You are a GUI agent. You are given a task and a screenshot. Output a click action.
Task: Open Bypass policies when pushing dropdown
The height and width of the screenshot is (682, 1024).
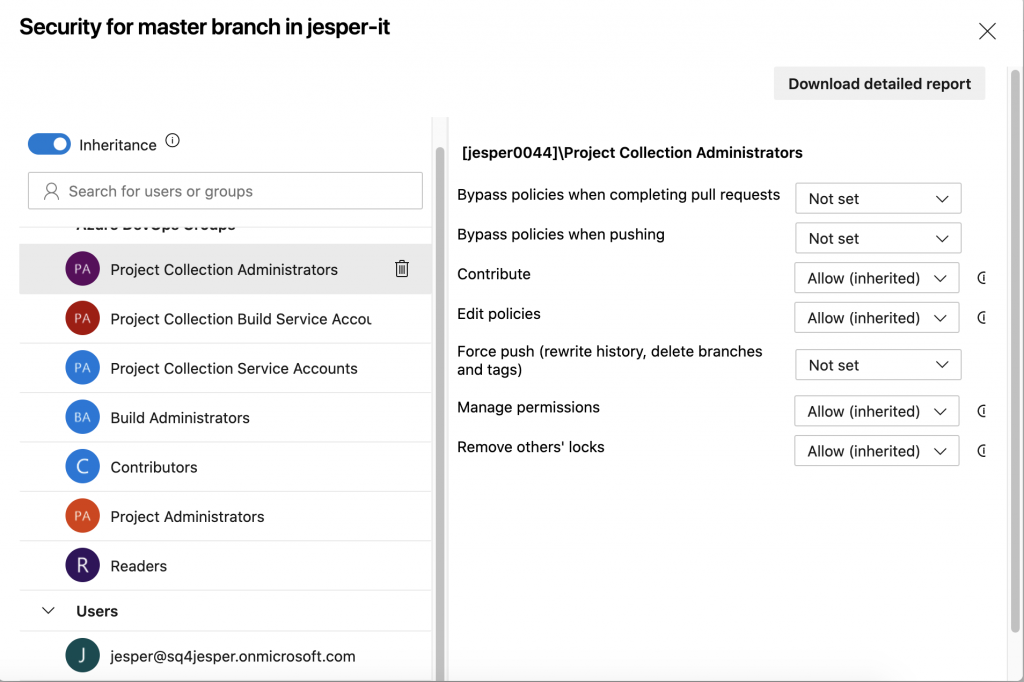(x=877, y=239)
